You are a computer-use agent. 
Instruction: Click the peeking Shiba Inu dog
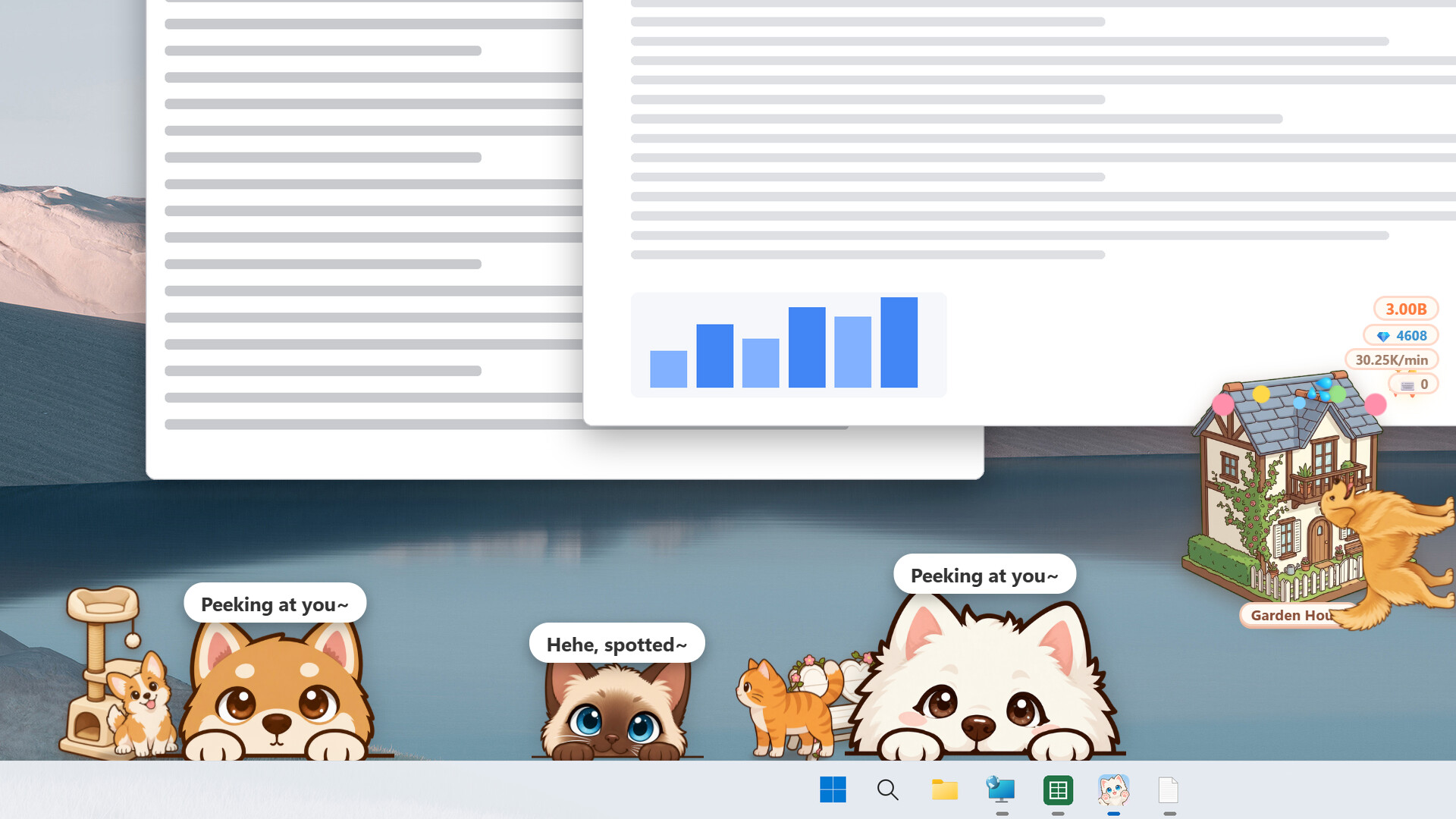click(278, 690)
